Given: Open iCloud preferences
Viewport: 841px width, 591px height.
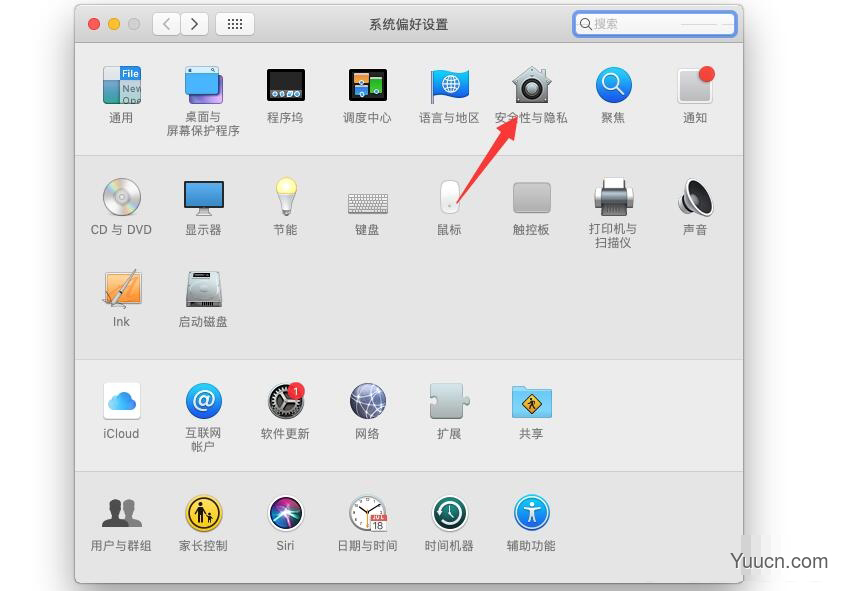Looking at the screenshot, I should 121,400.
